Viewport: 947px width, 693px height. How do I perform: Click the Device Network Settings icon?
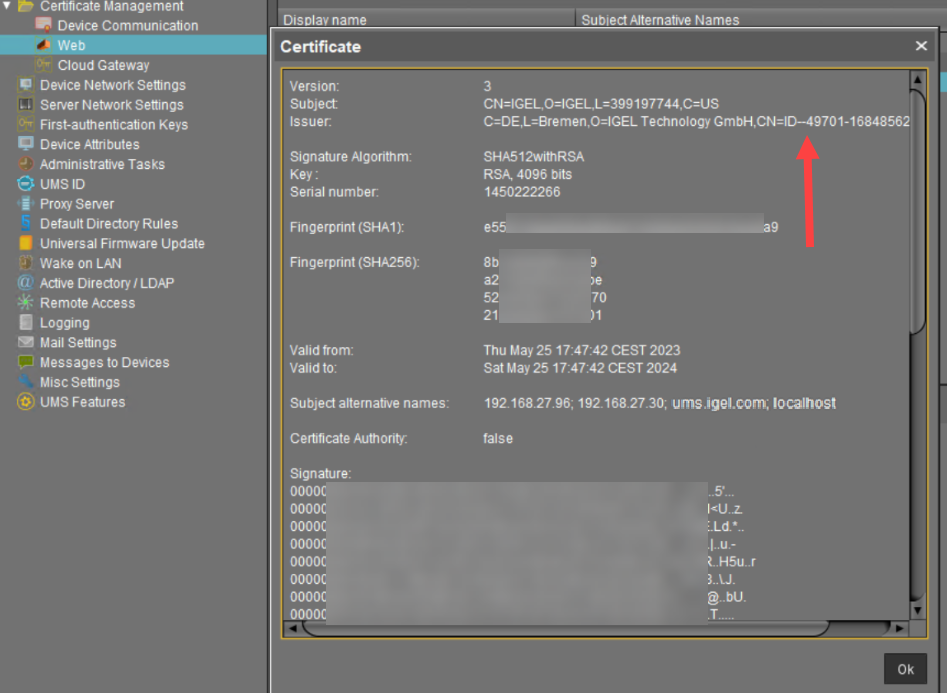(25, 85)
